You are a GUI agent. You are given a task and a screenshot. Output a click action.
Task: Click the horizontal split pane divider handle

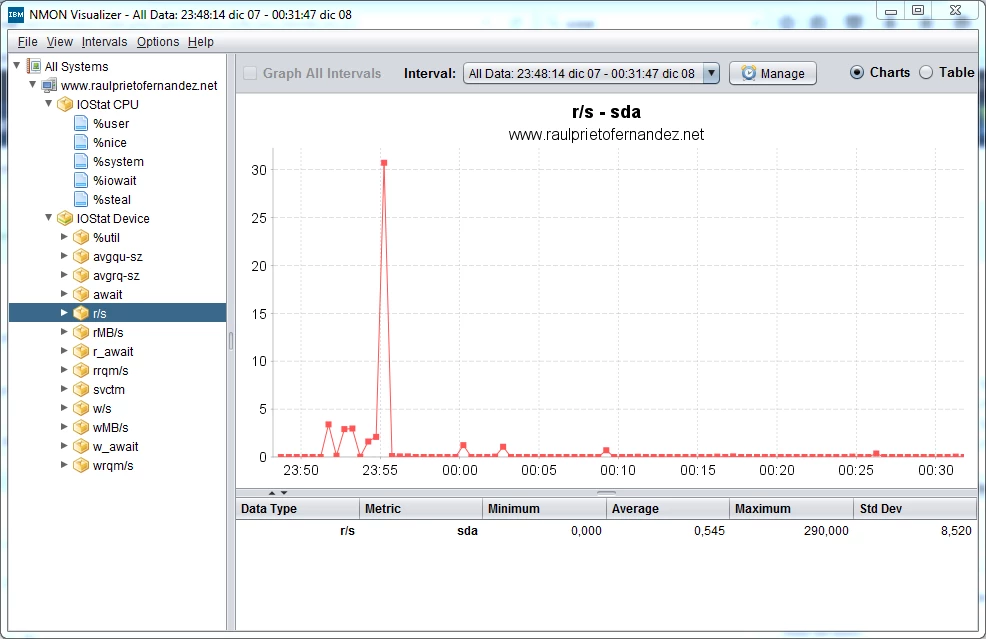coord(606,492)
